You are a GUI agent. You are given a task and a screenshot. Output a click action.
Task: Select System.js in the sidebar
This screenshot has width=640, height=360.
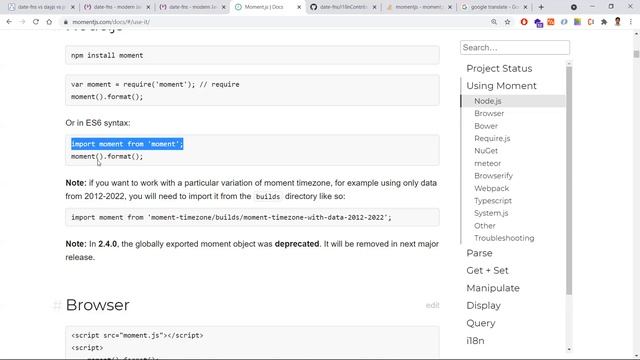point(491,213)
